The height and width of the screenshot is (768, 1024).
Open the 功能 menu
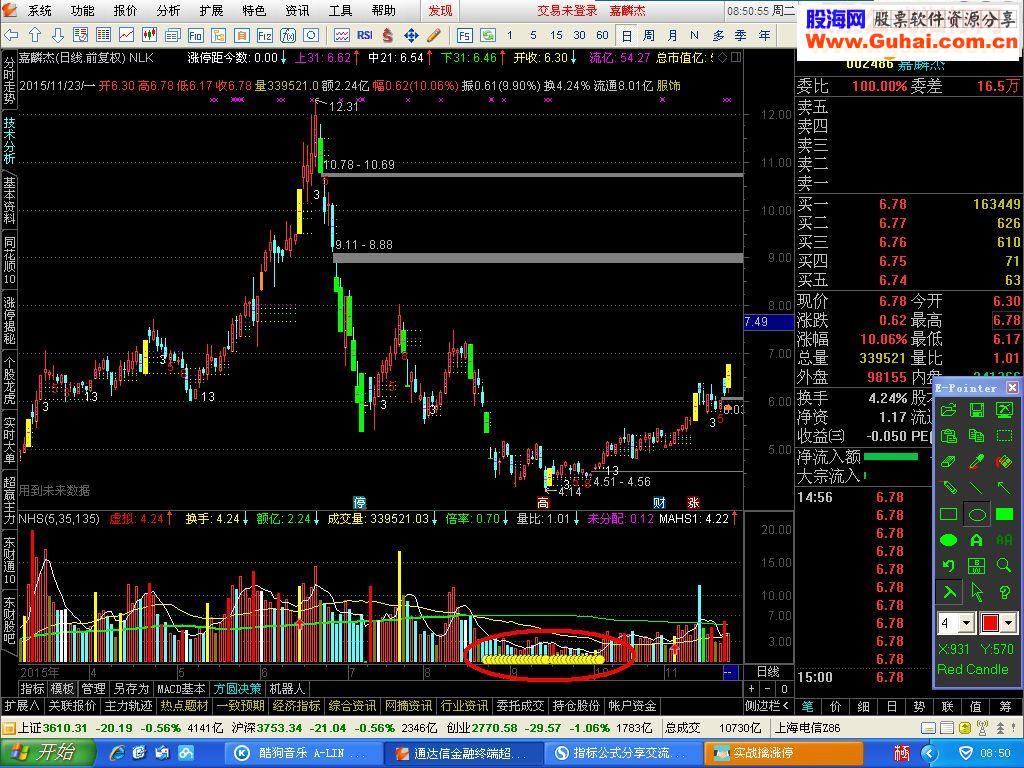tap(82, 10)
